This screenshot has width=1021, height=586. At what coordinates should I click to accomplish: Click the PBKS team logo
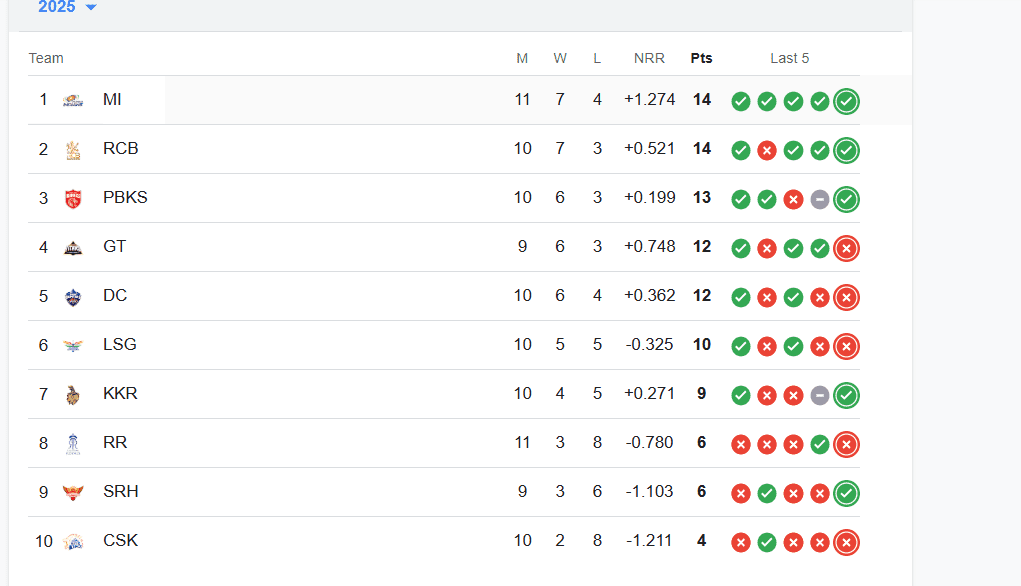click(73, 199)
